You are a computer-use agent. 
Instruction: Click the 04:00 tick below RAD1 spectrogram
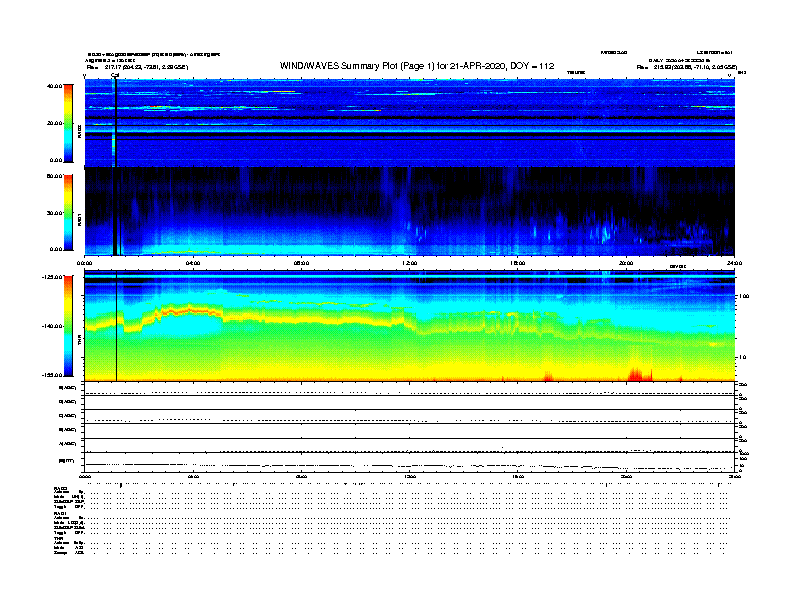pos(193,263)
